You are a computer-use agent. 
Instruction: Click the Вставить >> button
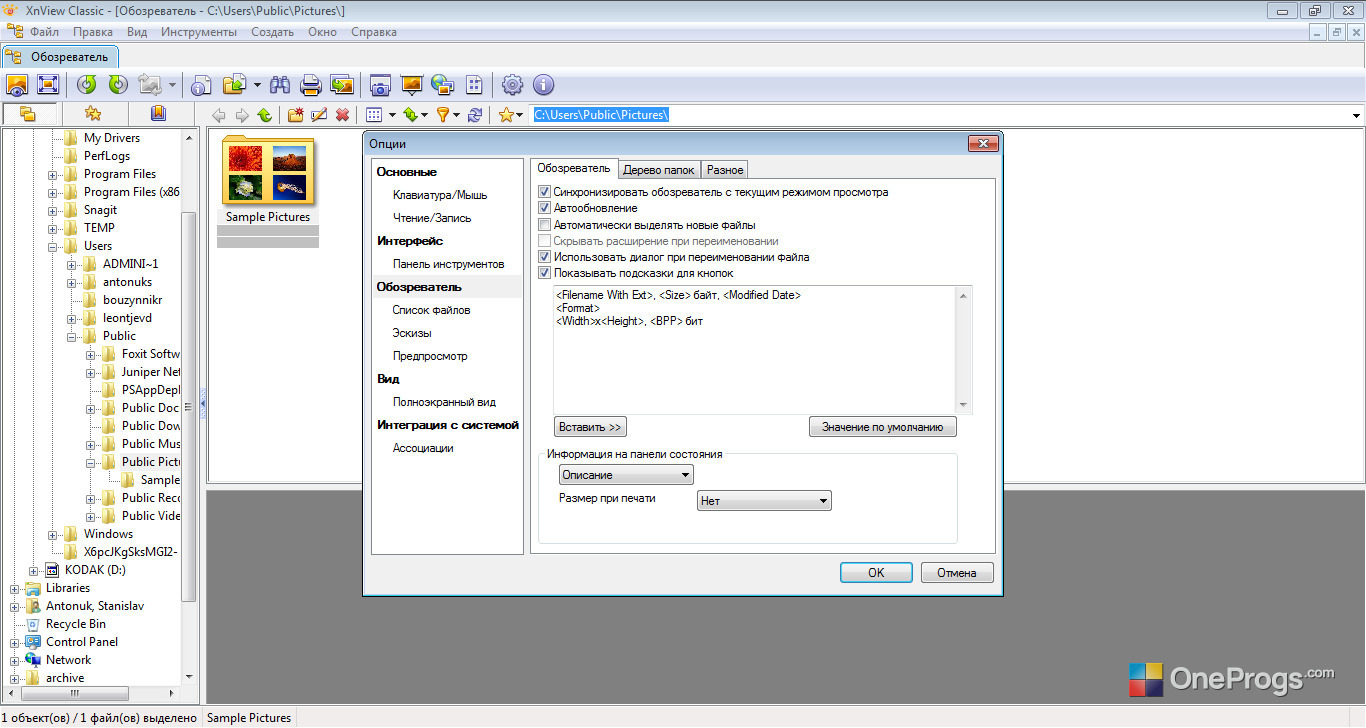click(590, 427)
